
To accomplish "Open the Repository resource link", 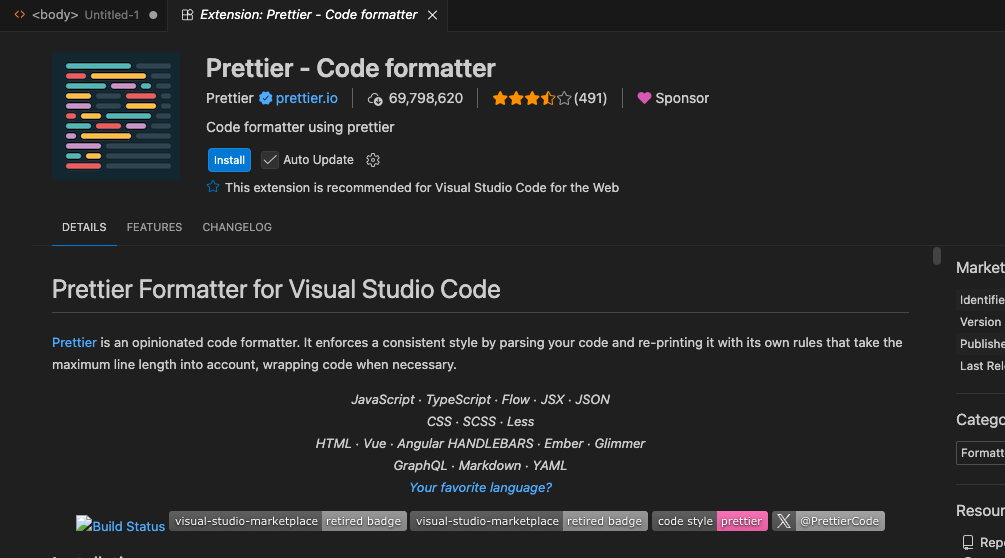I will tap(984, 543).
